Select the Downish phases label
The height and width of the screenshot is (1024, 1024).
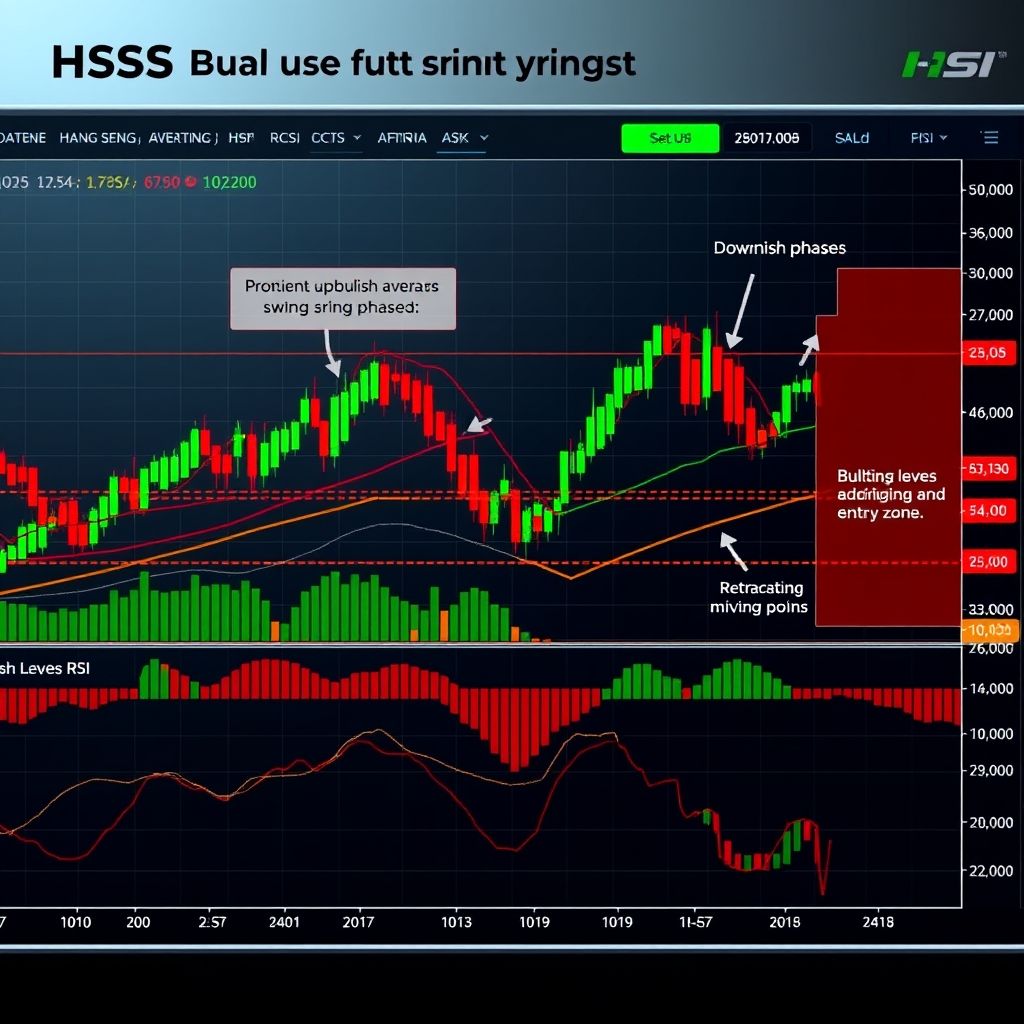pyautogui.click(x=779, y=248)
